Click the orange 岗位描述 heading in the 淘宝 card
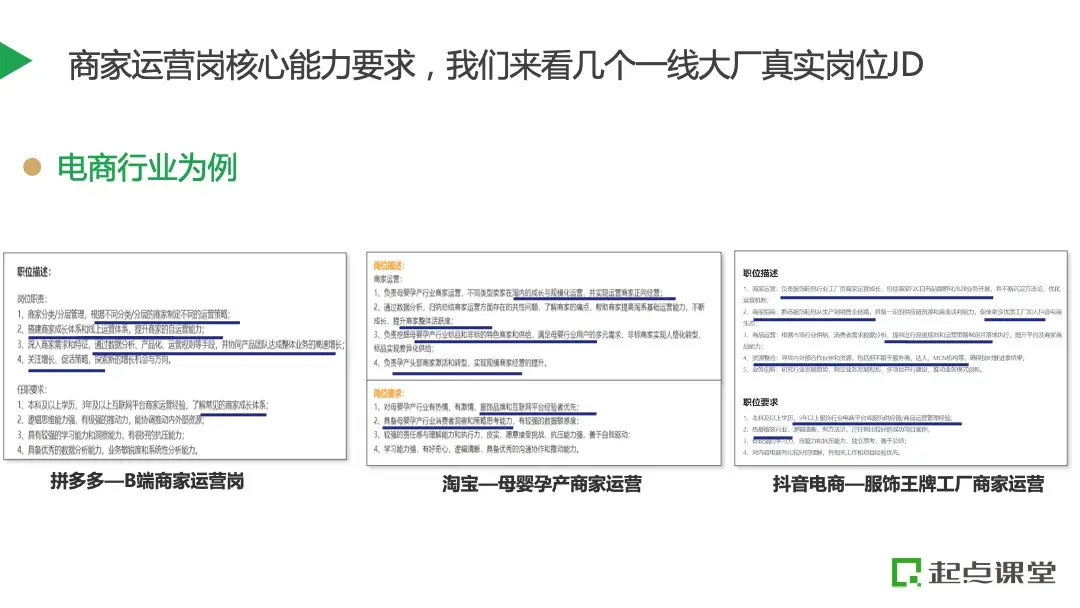This screenshot has height=608, width=1080. point(389,266)
